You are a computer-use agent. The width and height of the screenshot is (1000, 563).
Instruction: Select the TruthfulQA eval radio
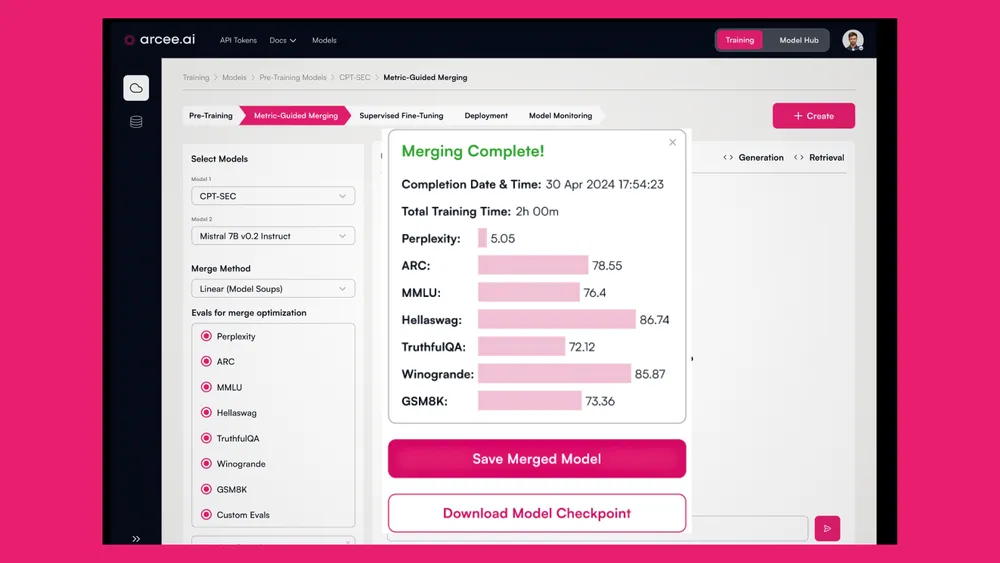[x=206, y=438]
